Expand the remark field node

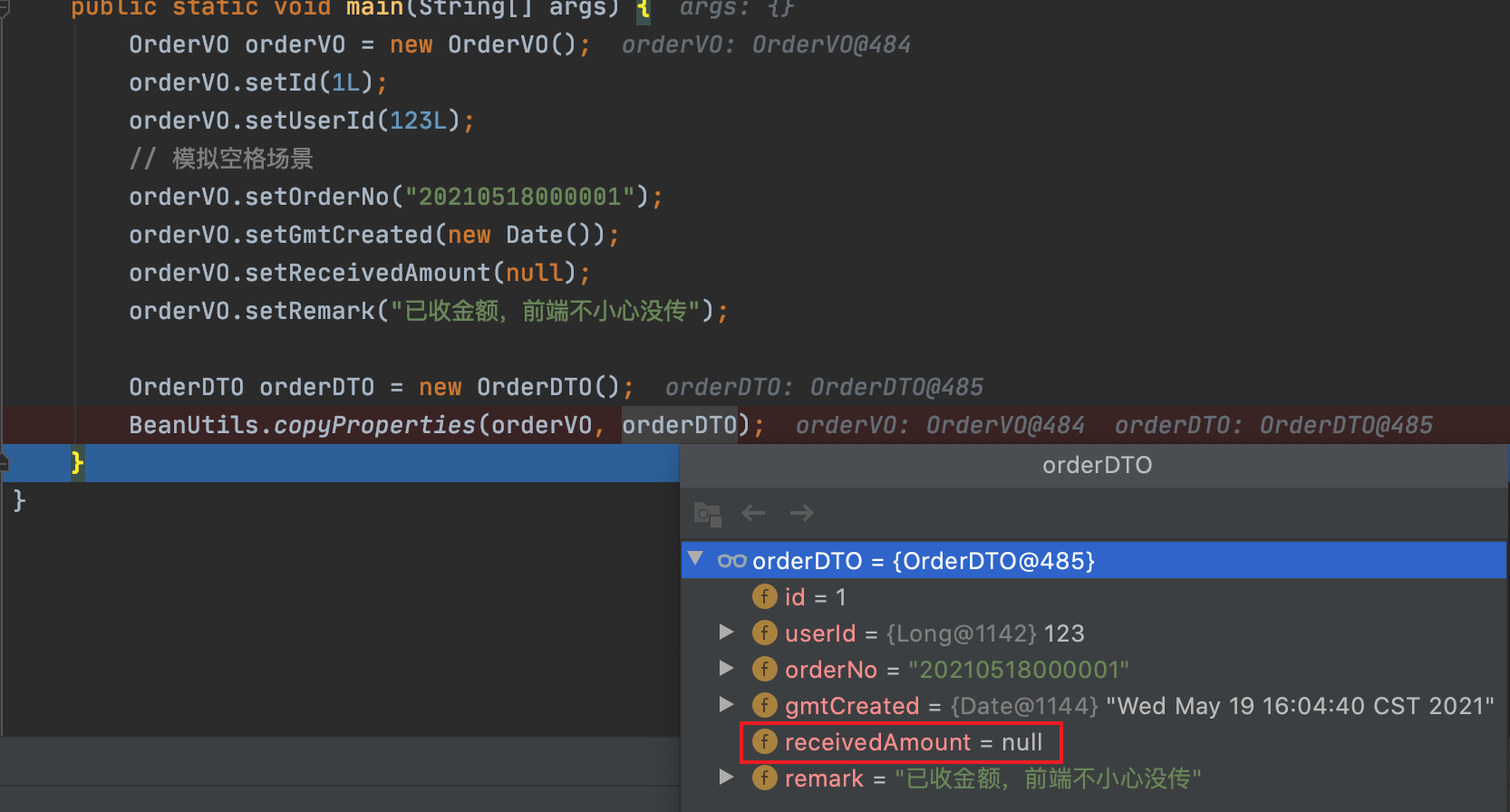[726, 777]
